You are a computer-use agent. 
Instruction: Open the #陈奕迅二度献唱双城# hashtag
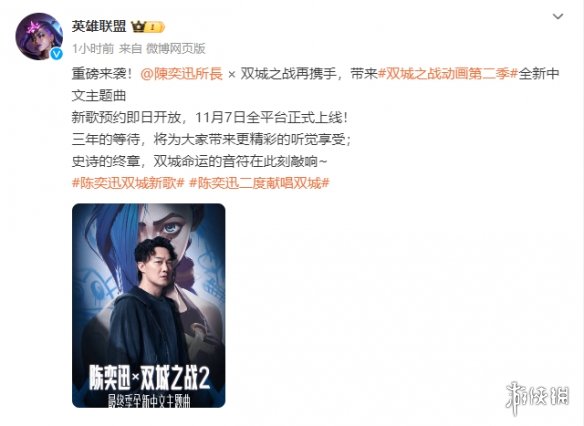click(x=260, y=183)
